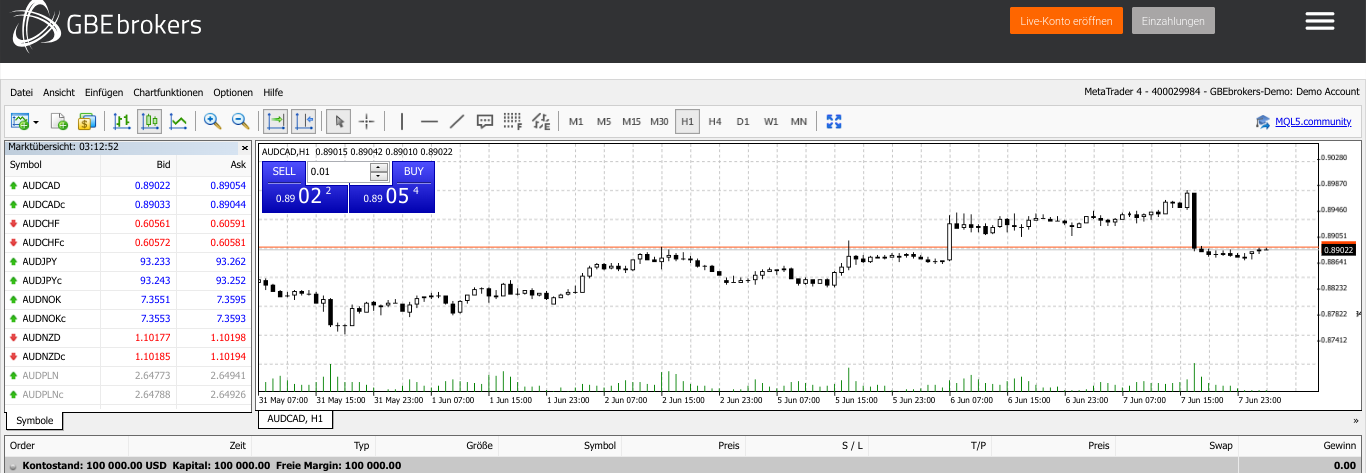
Task: Select AUDPLN row in market watch
Action: pyautogui.click(x=128, y=375)
